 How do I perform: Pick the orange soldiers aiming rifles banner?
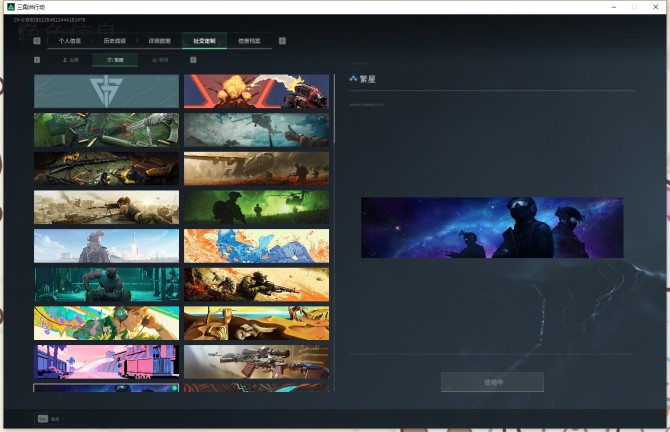click(x=256, y=285)
